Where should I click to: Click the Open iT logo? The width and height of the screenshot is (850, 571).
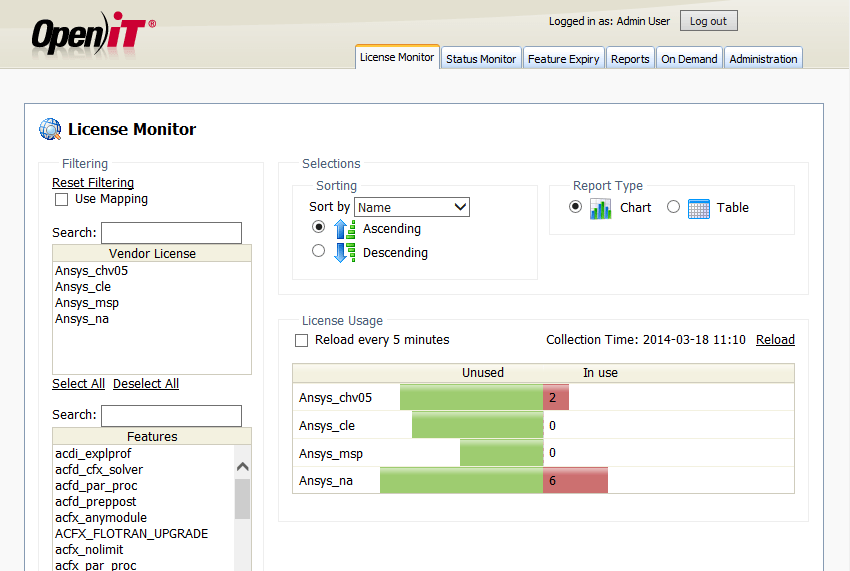93,34
